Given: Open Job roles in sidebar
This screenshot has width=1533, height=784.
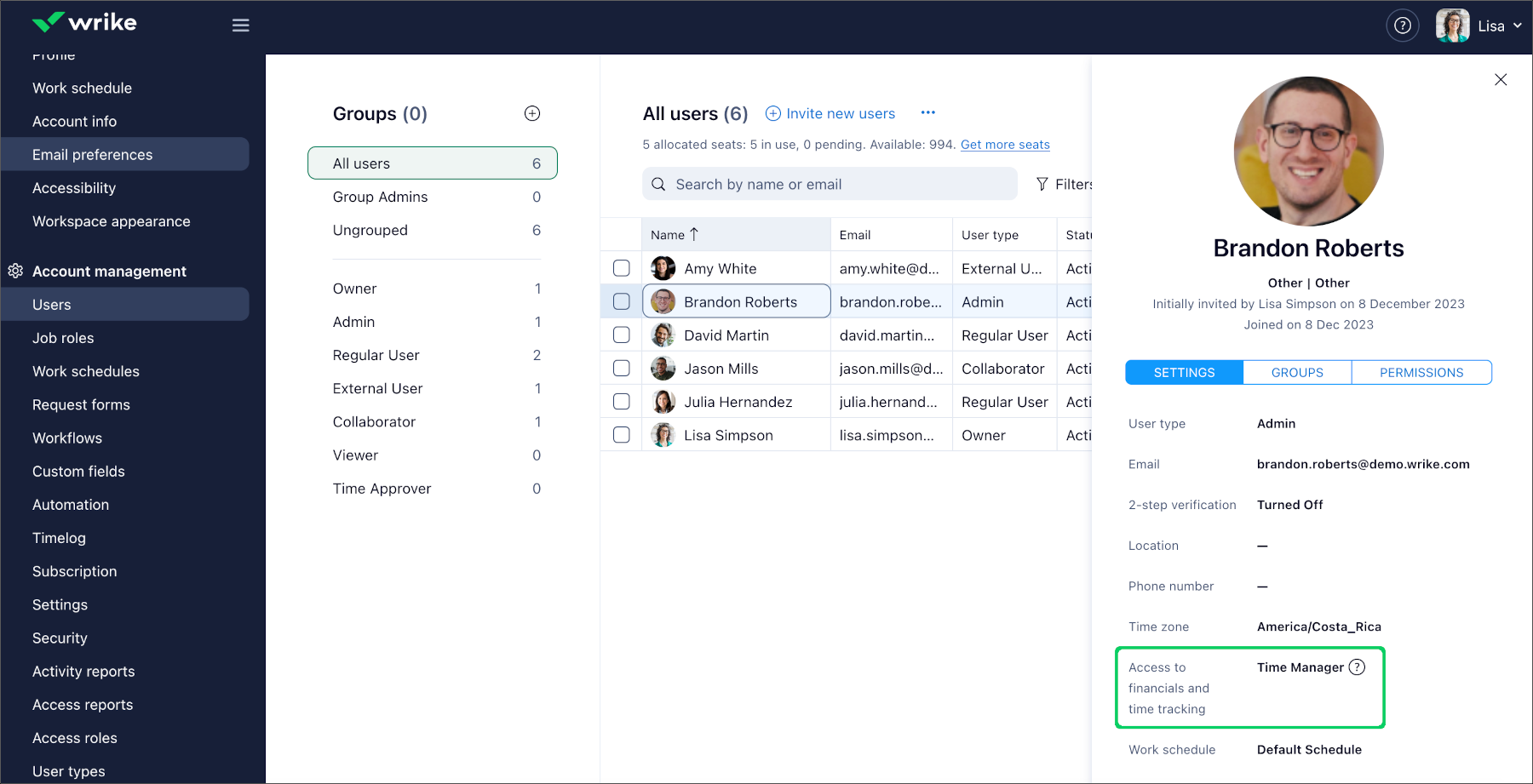Looking at the screenshot, I should [63, 338].
